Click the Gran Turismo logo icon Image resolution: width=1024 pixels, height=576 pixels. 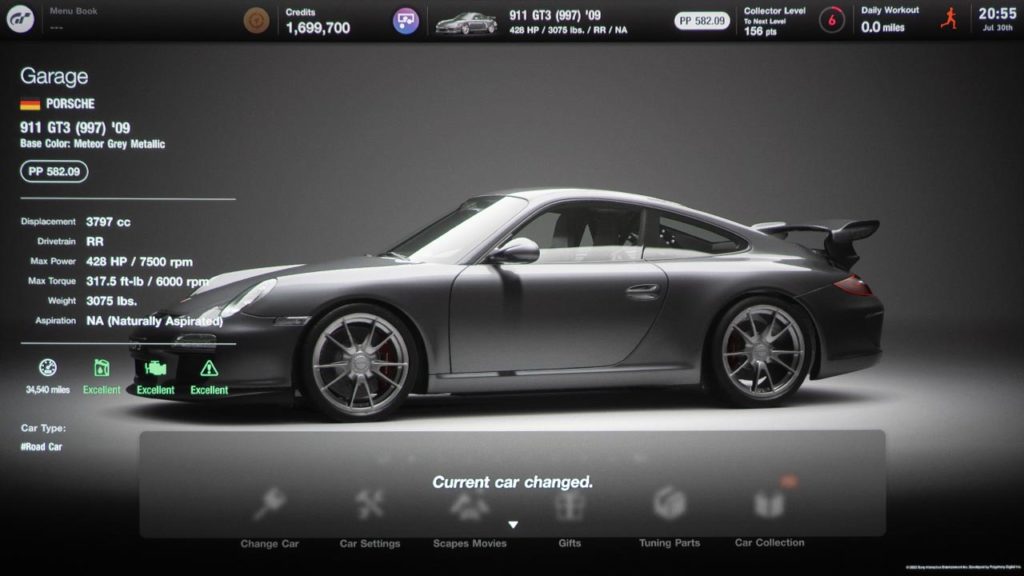[x=20, y=20]
